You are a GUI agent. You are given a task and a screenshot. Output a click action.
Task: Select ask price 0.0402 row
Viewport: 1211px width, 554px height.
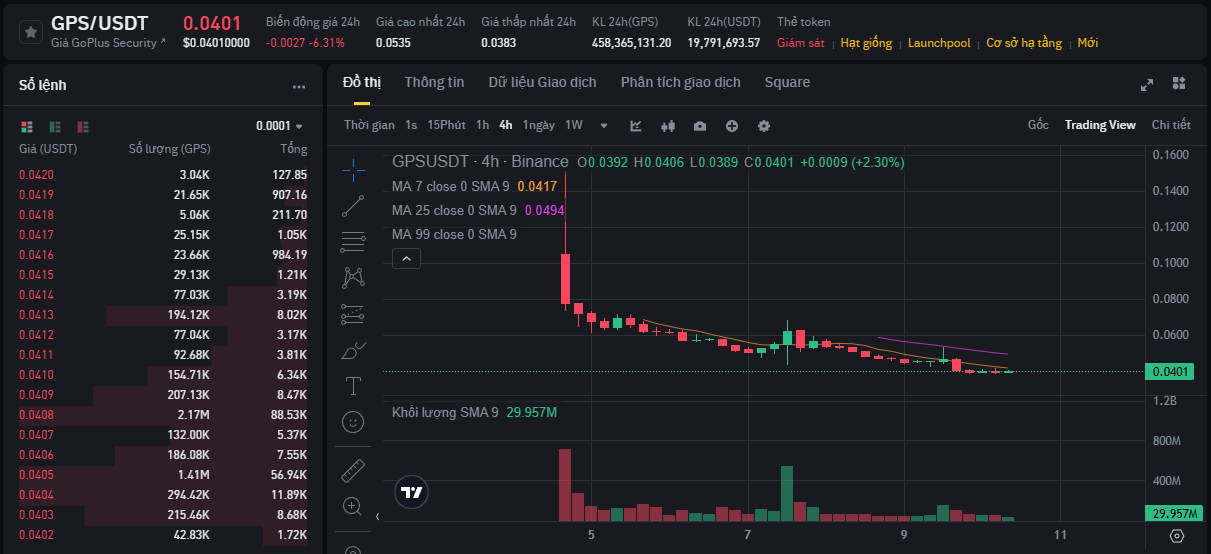pos(163,534)
